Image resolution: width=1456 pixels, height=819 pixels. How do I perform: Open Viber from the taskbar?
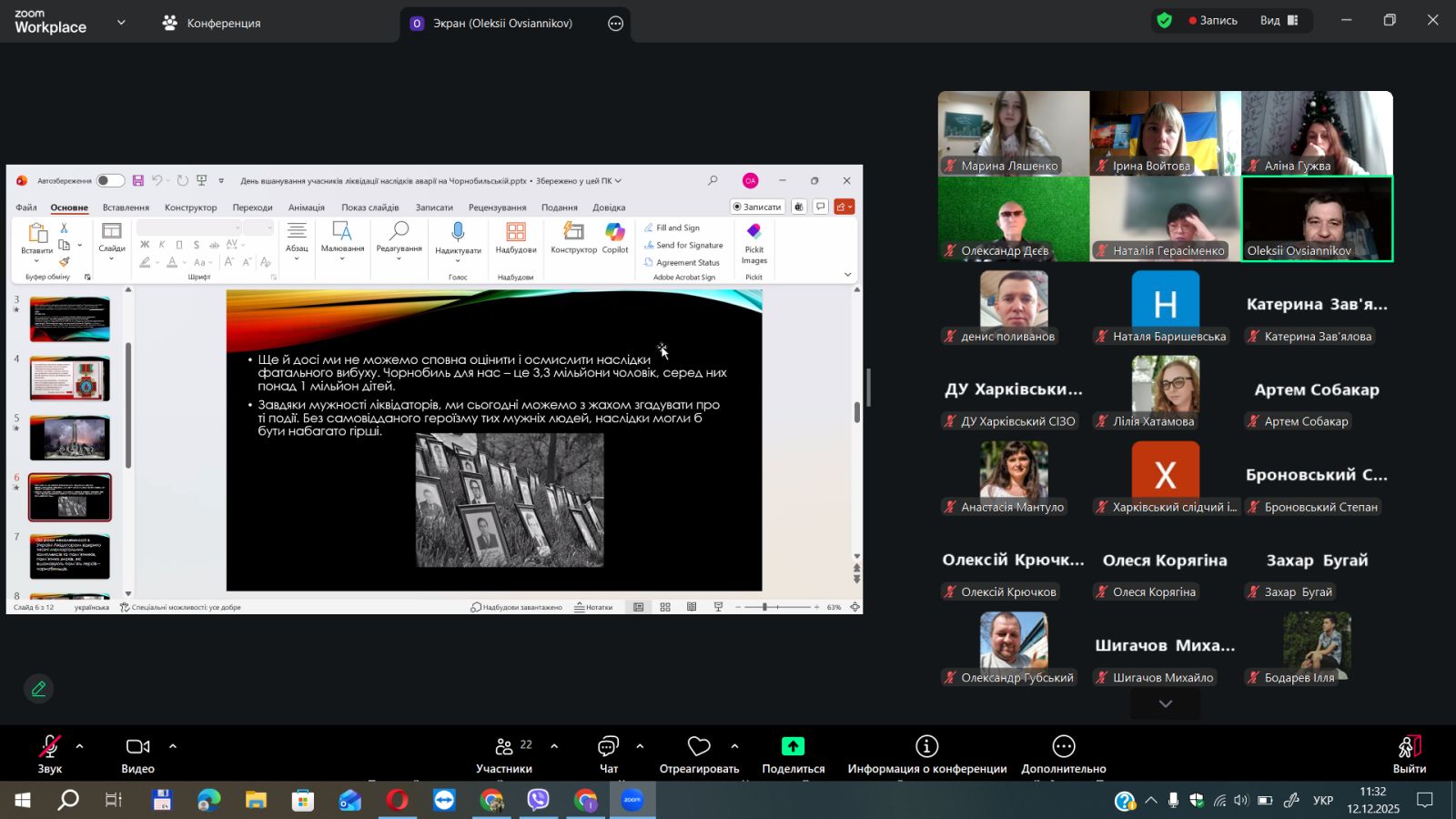(x=539, y=800)
